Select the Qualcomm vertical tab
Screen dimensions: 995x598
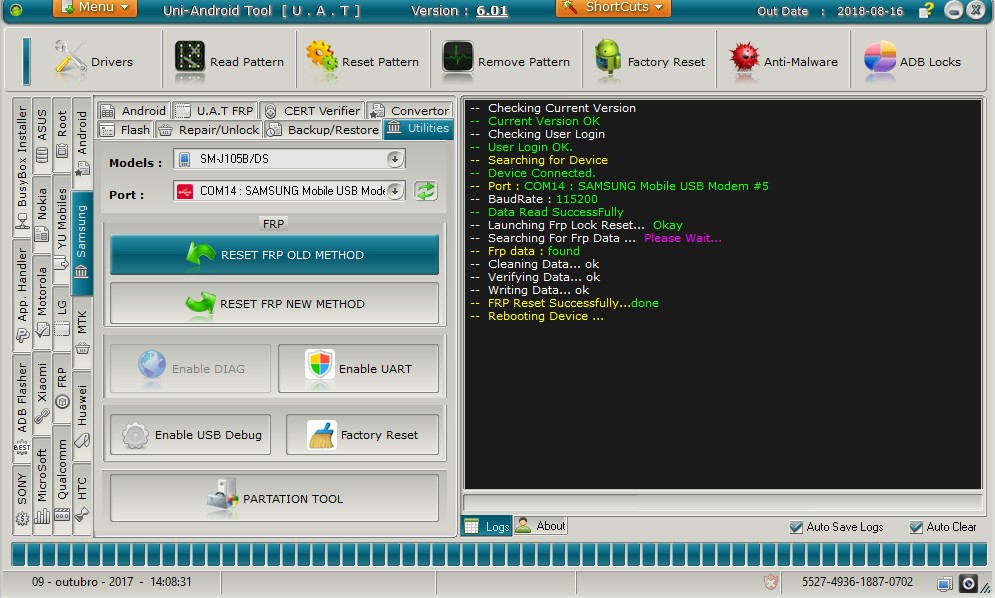(x=62, y=480)
